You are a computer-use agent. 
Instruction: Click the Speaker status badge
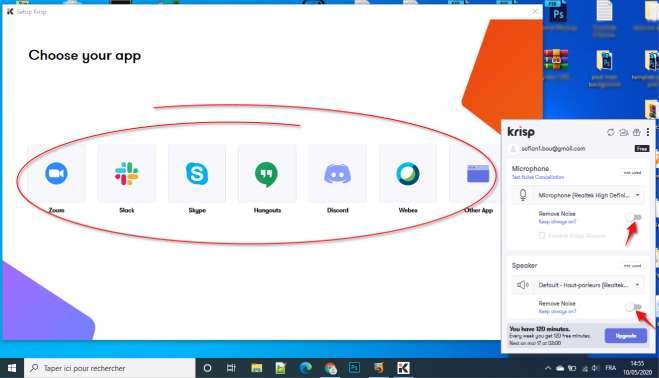632,266
